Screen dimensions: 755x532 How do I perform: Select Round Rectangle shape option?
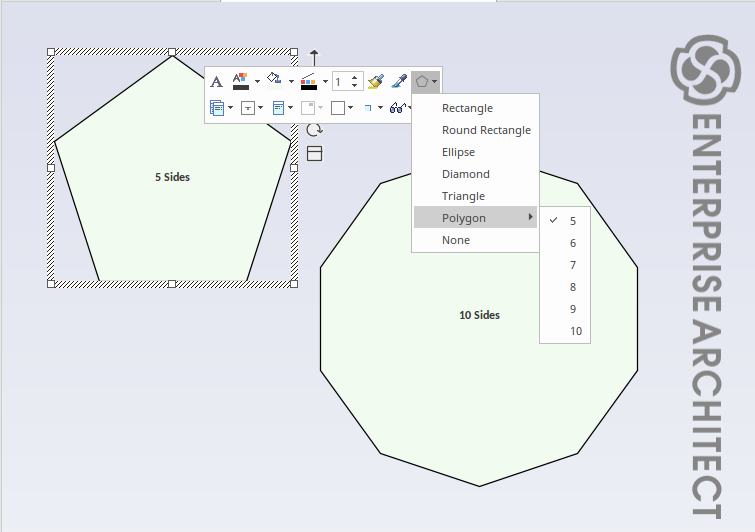coord(486,130)
